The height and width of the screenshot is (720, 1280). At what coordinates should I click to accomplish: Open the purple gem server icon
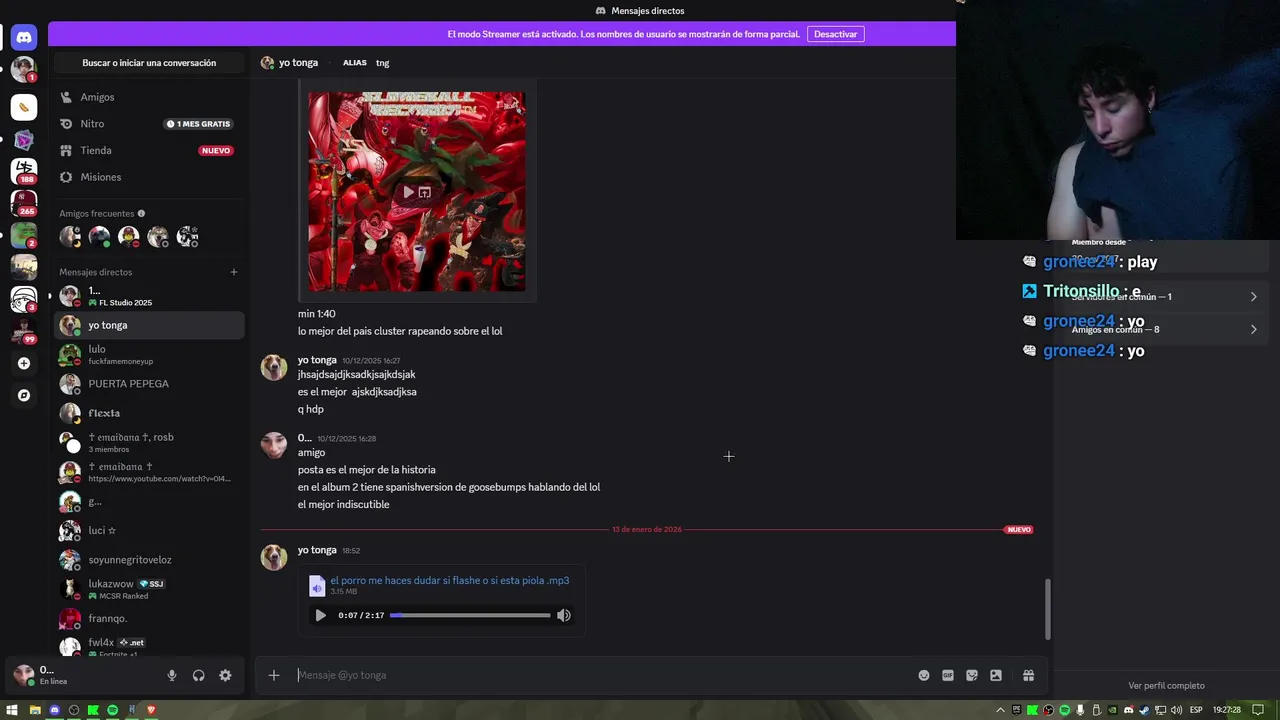24,140
